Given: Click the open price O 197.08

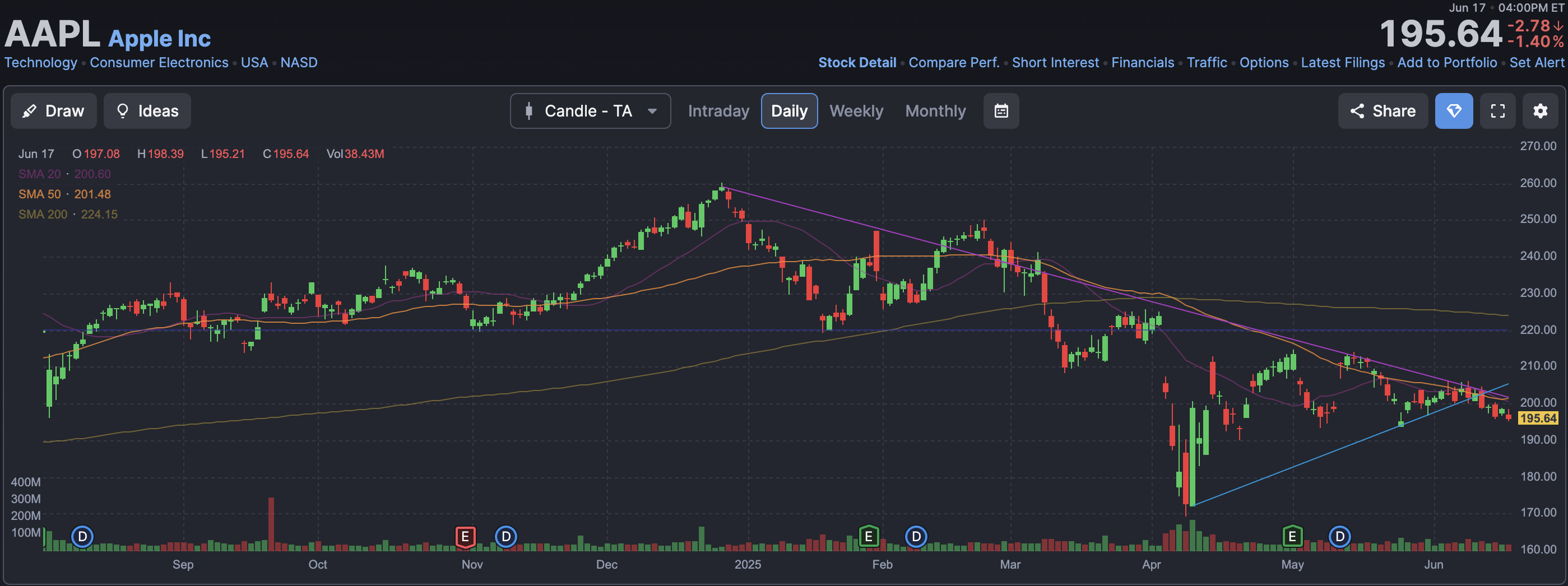Looking at the screenshot, I should click(x=96, y=154).
